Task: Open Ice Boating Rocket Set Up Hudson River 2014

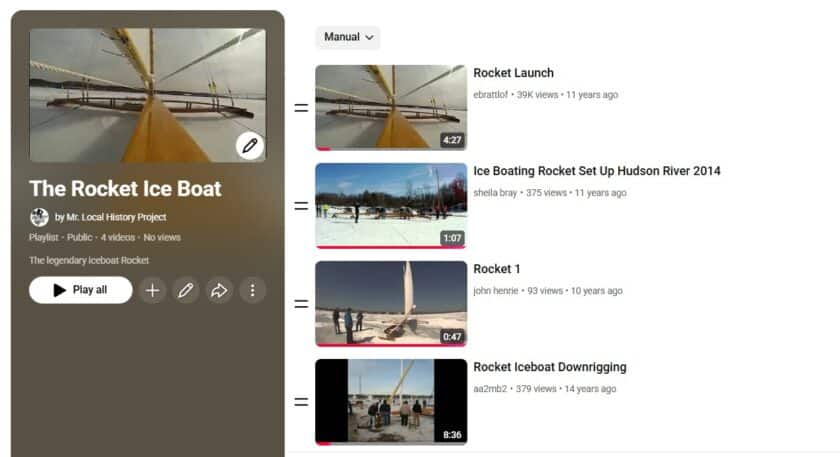Action: point(597,171)
